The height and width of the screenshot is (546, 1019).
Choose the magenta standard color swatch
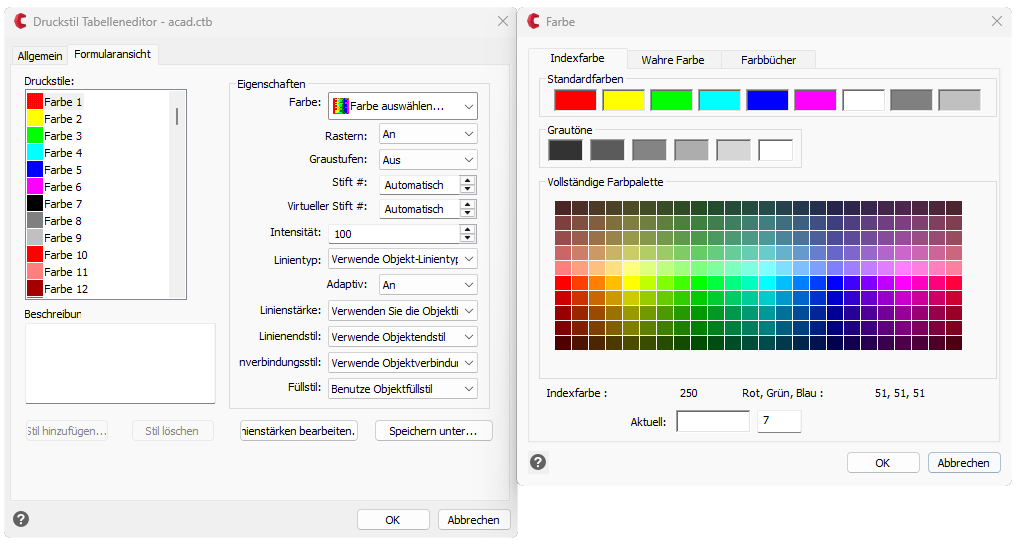815,100
